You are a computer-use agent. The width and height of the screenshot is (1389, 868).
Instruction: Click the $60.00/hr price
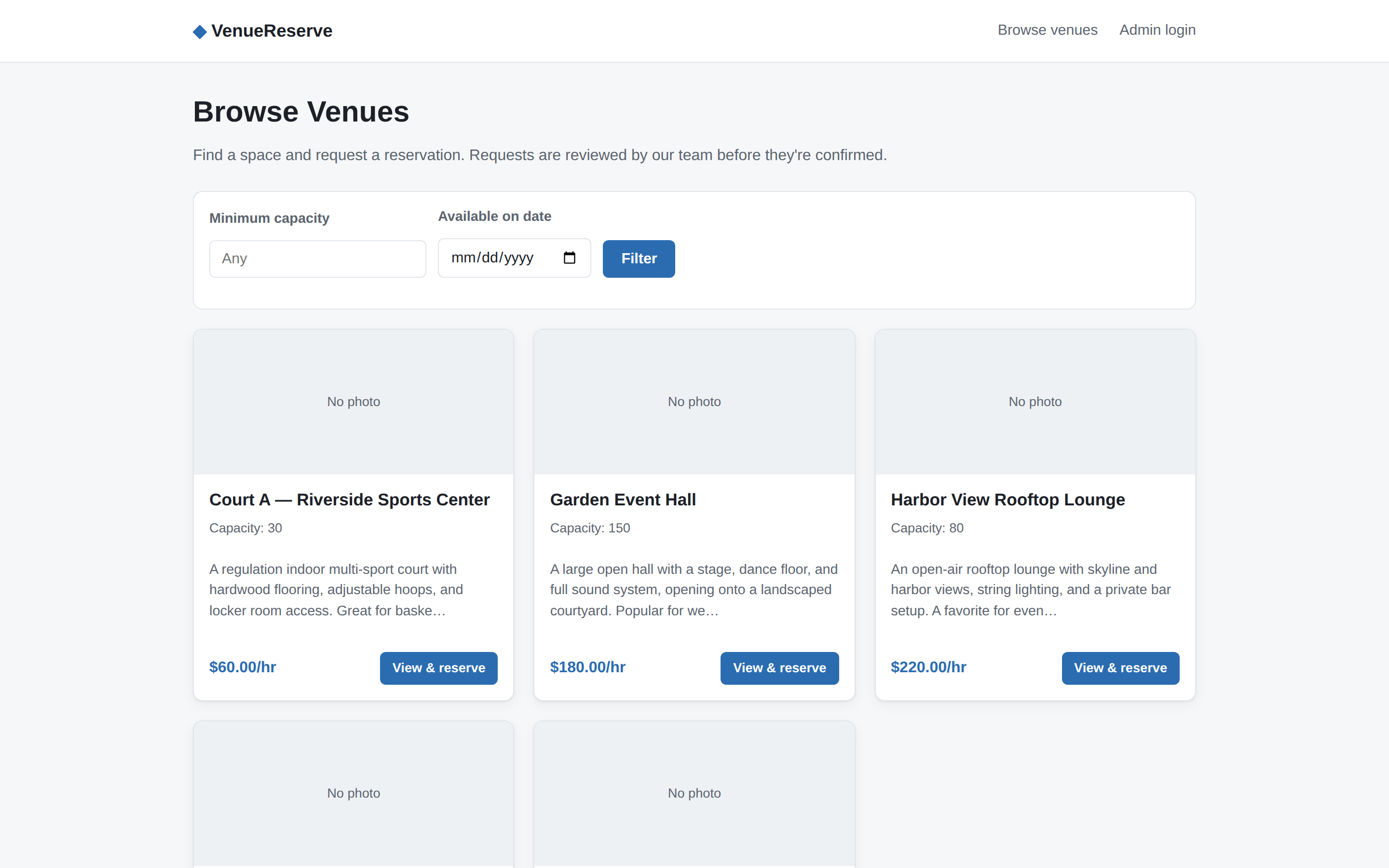pyautogui.click(x=243, y=667)
